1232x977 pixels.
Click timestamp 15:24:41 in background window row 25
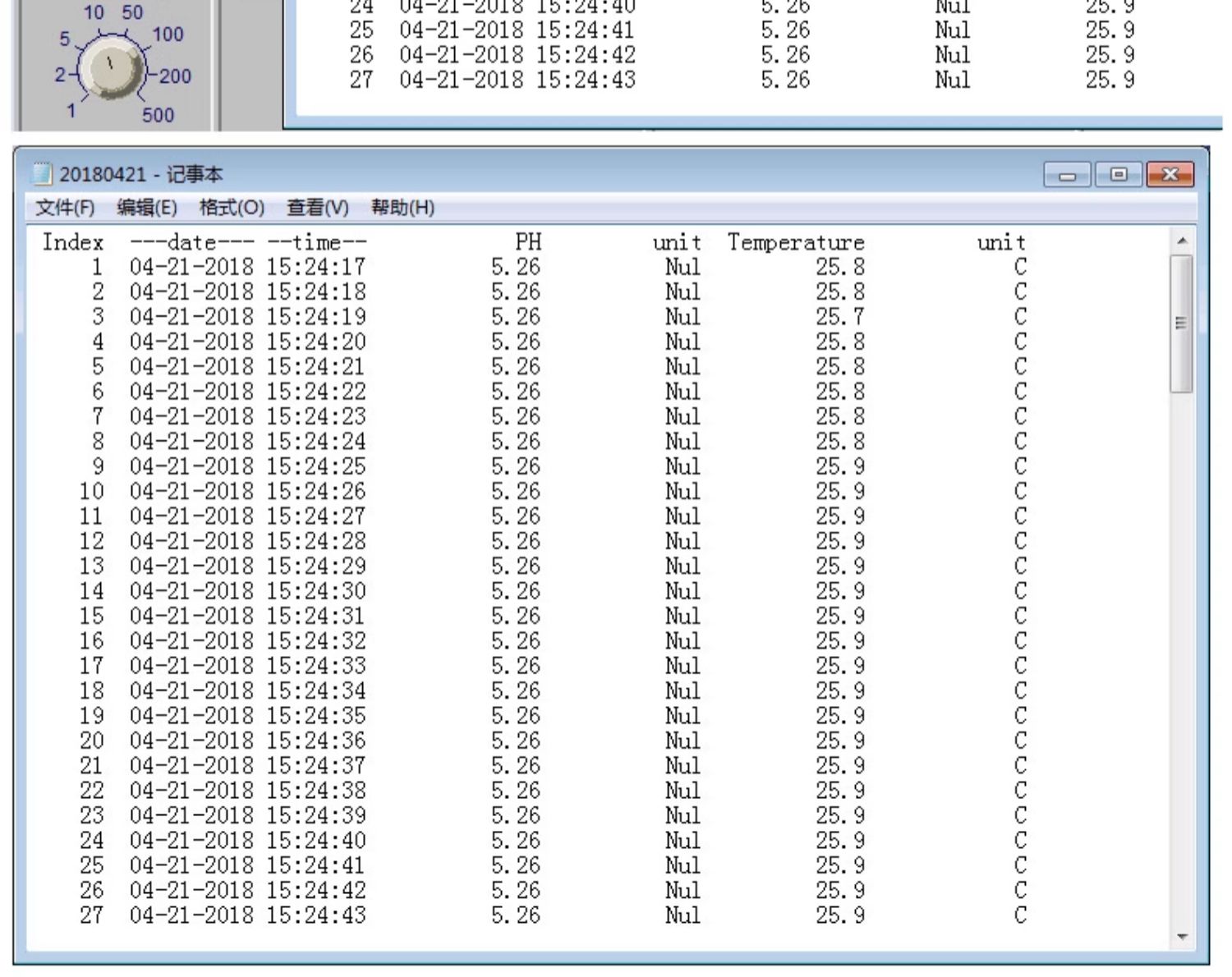(586, 30)
